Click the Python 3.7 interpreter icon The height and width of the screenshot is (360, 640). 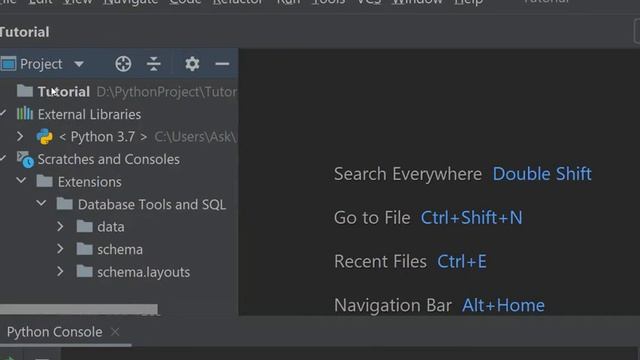point(44,136)
